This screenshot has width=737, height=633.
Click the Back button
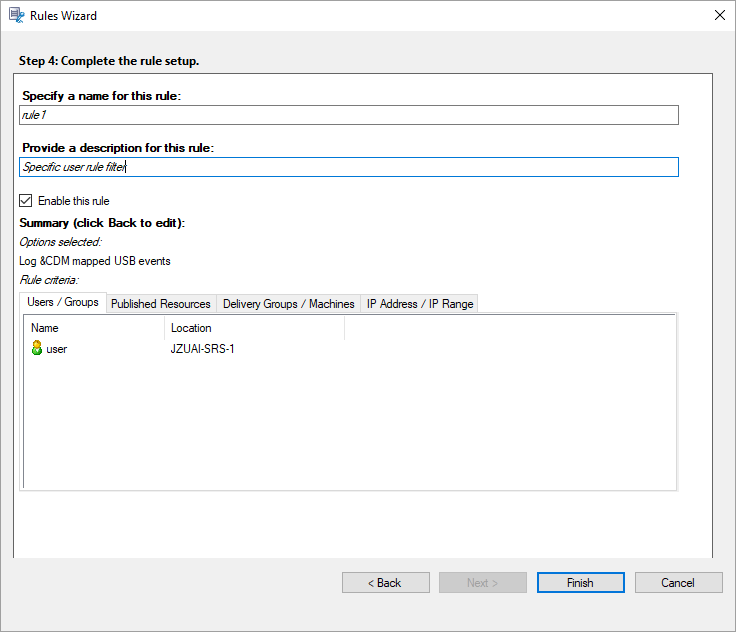click(385, 583)
